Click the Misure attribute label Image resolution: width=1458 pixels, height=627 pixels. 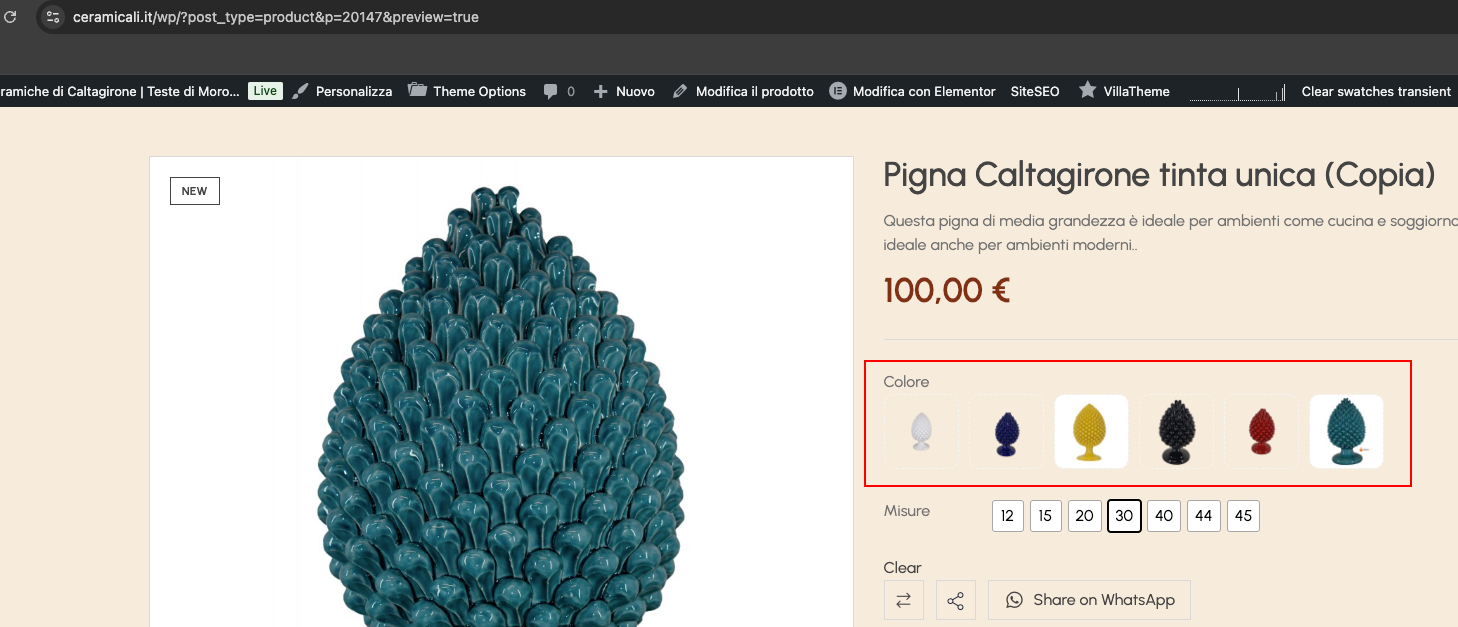907,511
